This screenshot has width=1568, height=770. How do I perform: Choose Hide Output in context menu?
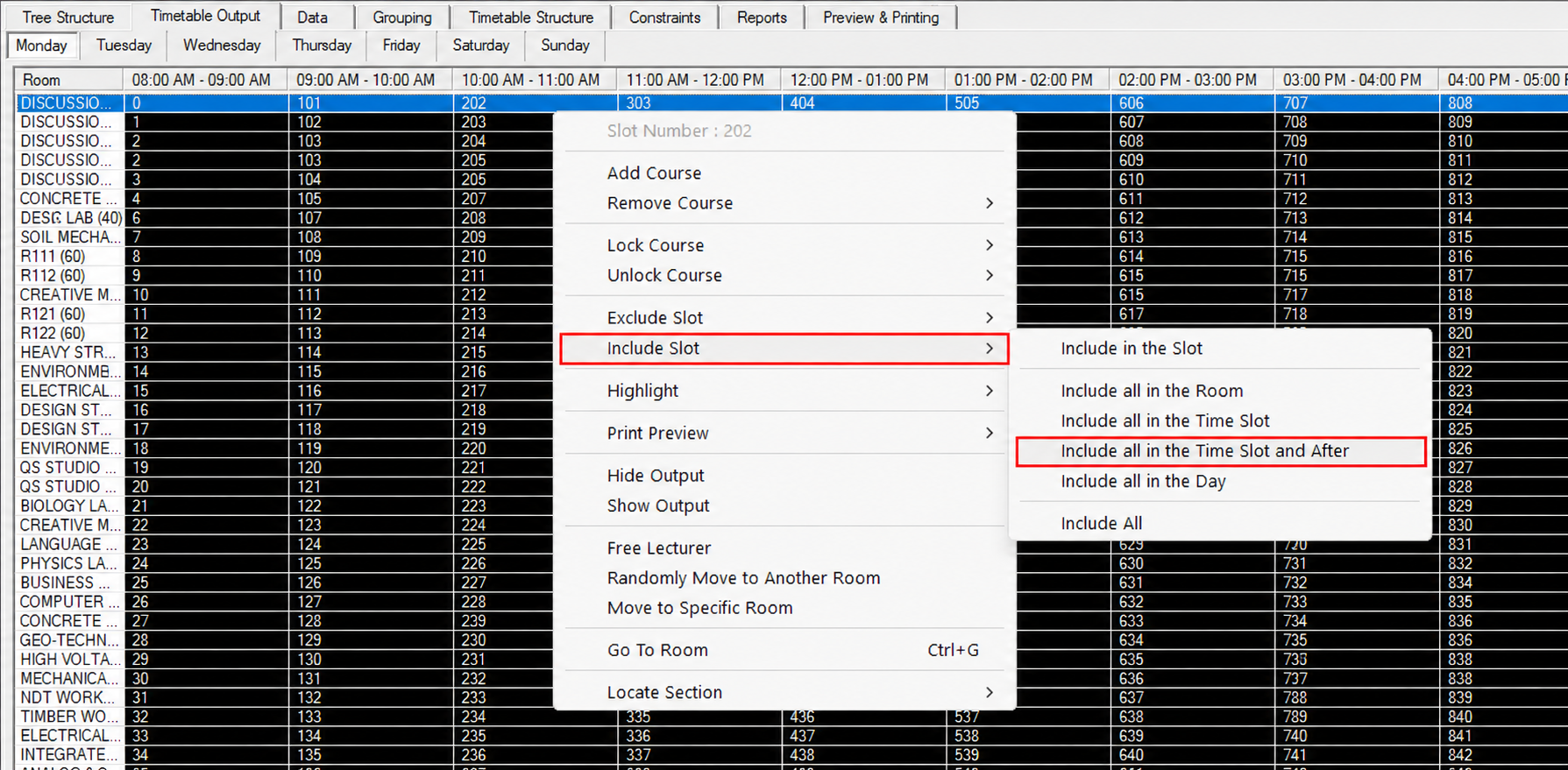click(784, 476)
